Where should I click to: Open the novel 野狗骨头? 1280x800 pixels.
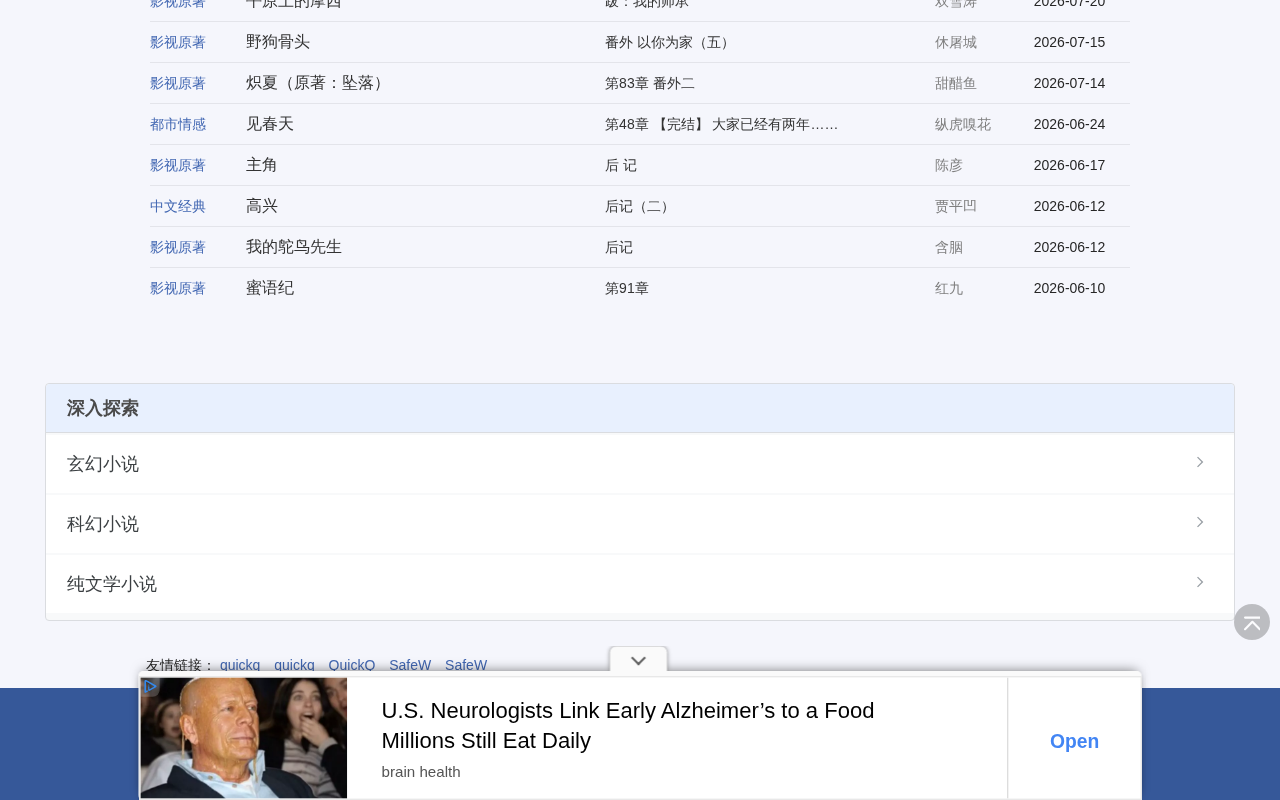tap(278, 42)
